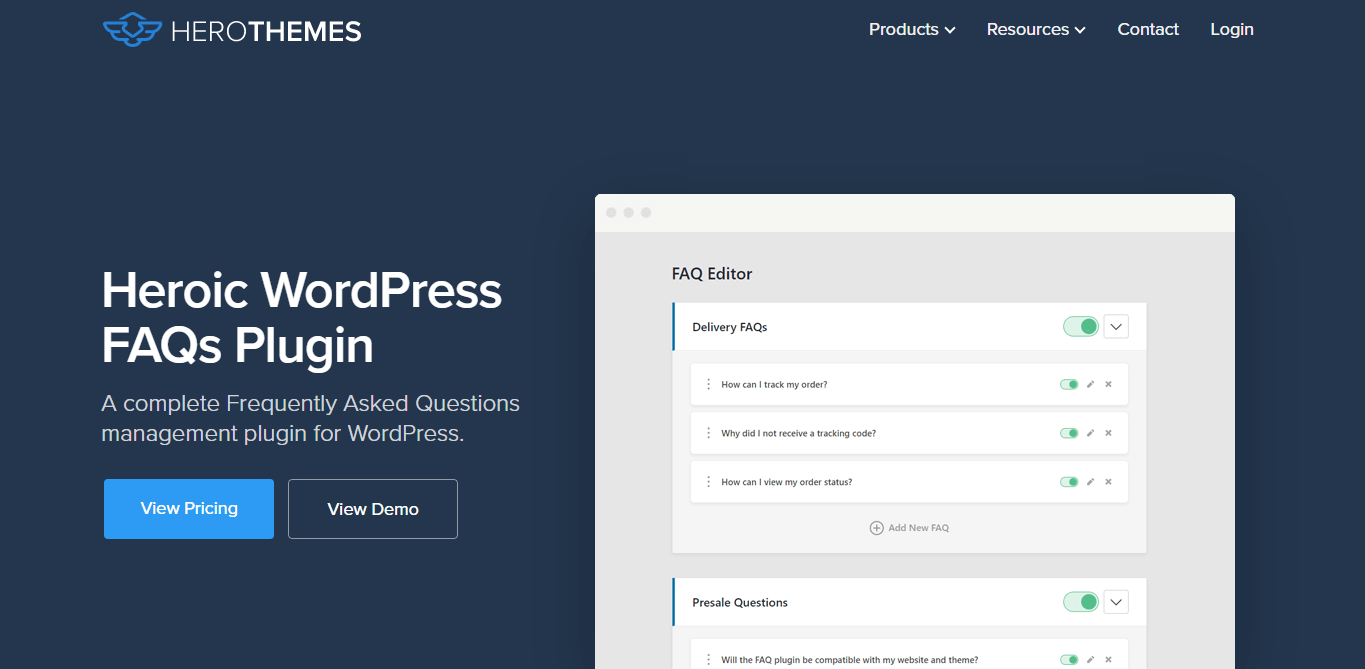Screen dimensions: 1365x669
Task: Click 'How can I track my order?' text
Action: [x=774, y=385]
